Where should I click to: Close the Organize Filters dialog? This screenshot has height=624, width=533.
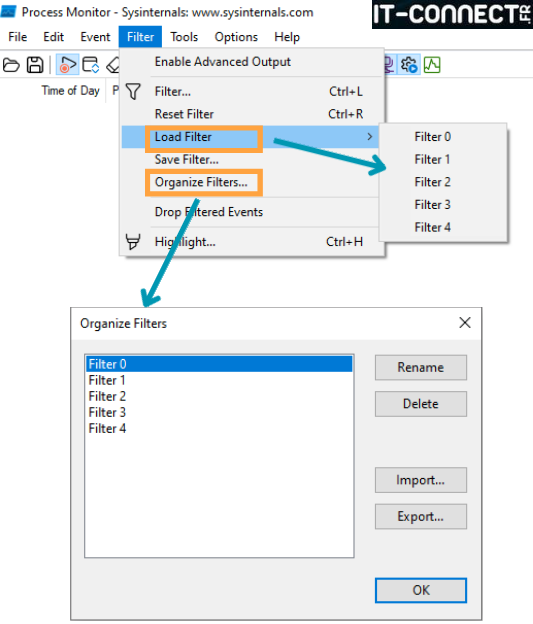(x=465, y=323)
